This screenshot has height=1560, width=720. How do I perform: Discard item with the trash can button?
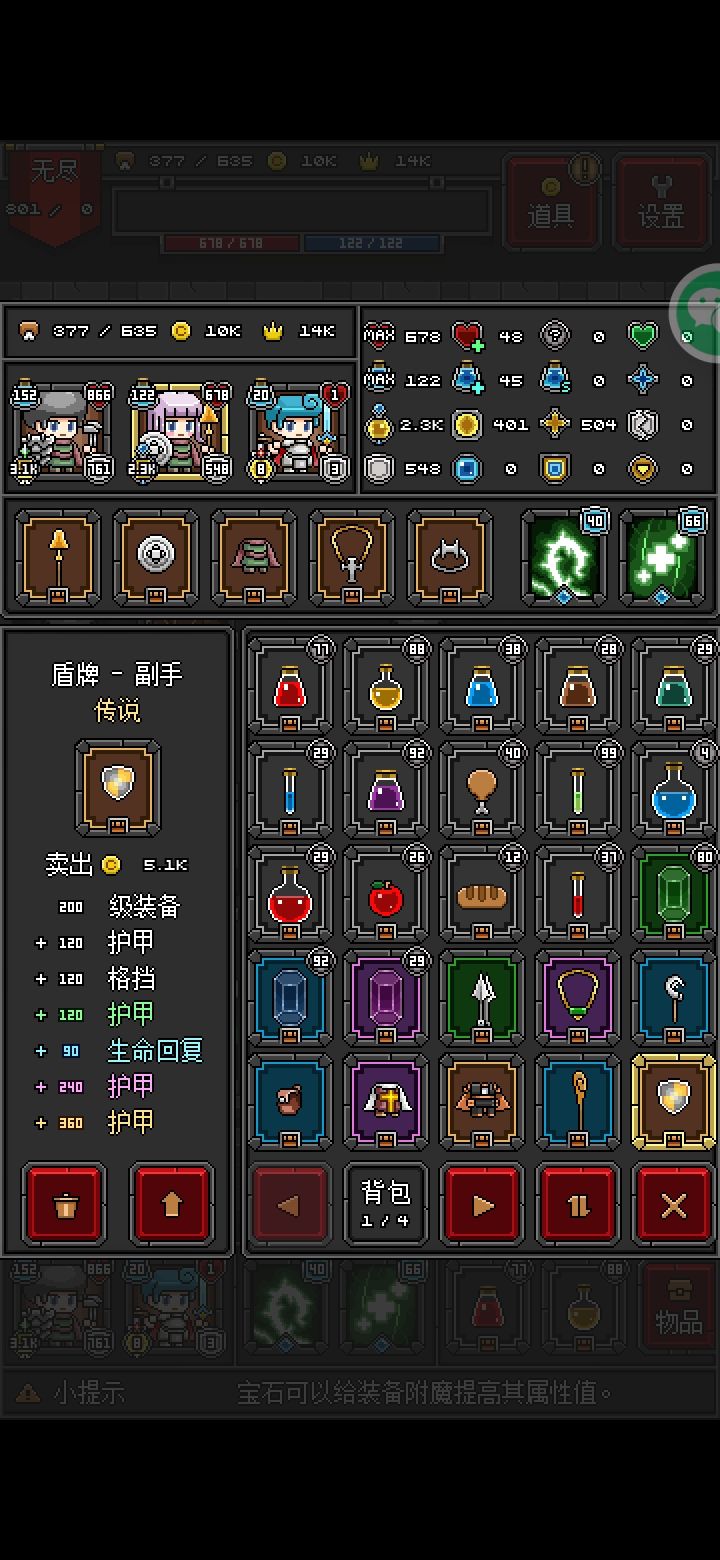(x=65, y=1204)
